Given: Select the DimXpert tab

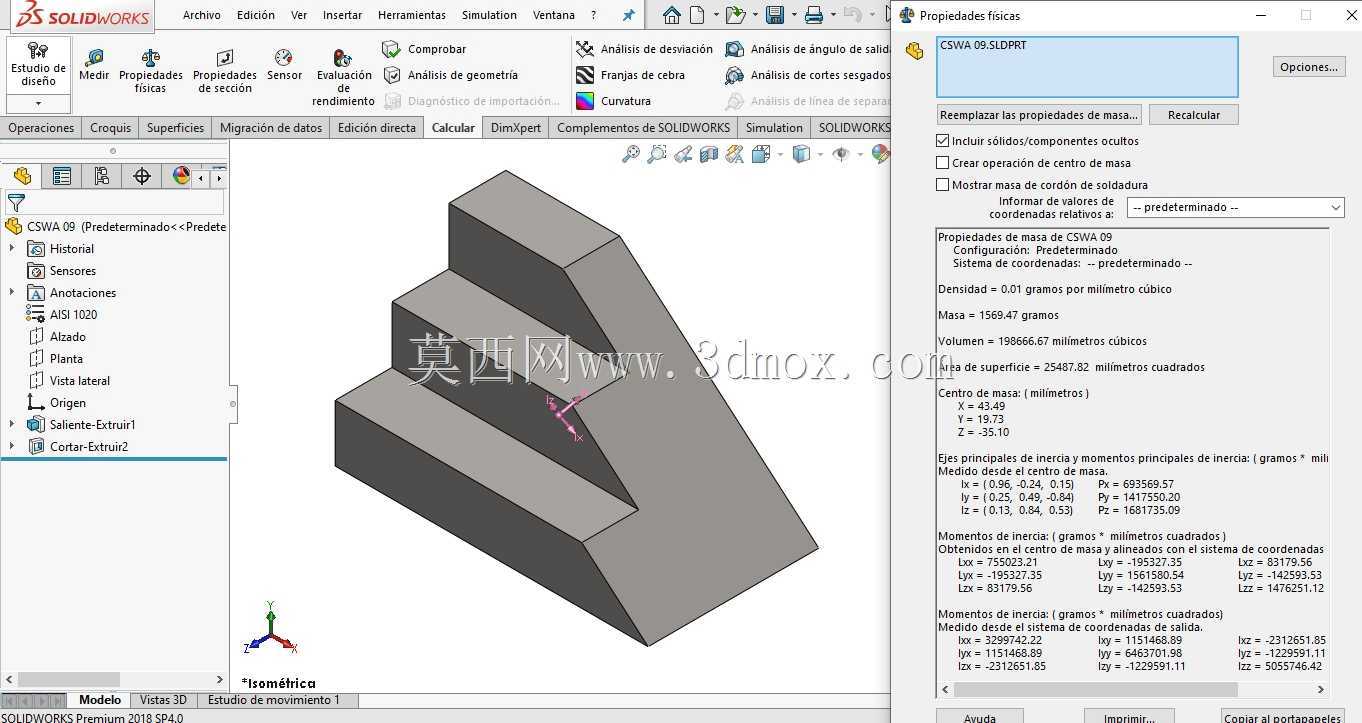Looking at the screenshot, I should [516, 127].
